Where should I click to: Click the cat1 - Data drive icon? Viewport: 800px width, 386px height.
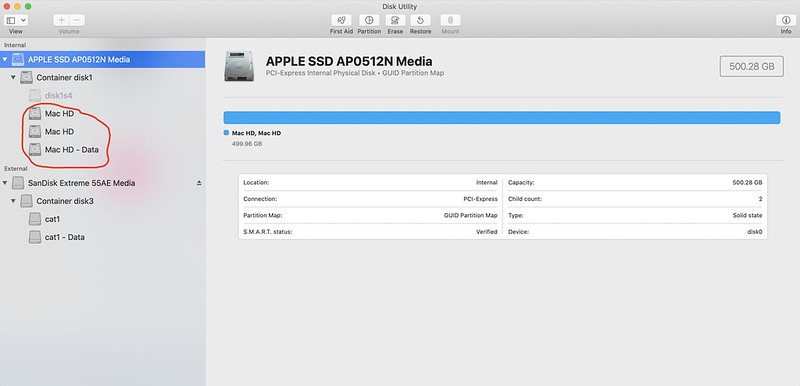pyautogui.click(x=35, y=237)
